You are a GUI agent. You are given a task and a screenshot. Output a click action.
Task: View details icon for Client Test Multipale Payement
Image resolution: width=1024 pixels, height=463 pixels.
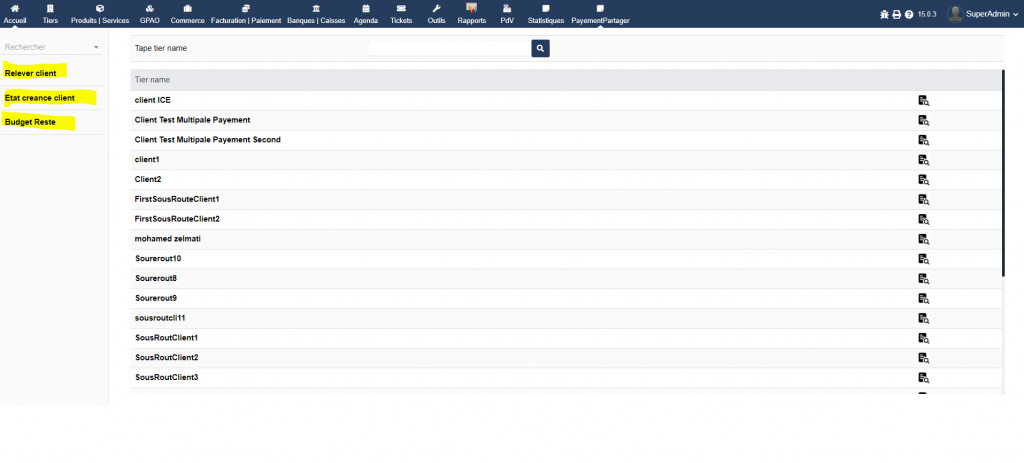[923, 120]
